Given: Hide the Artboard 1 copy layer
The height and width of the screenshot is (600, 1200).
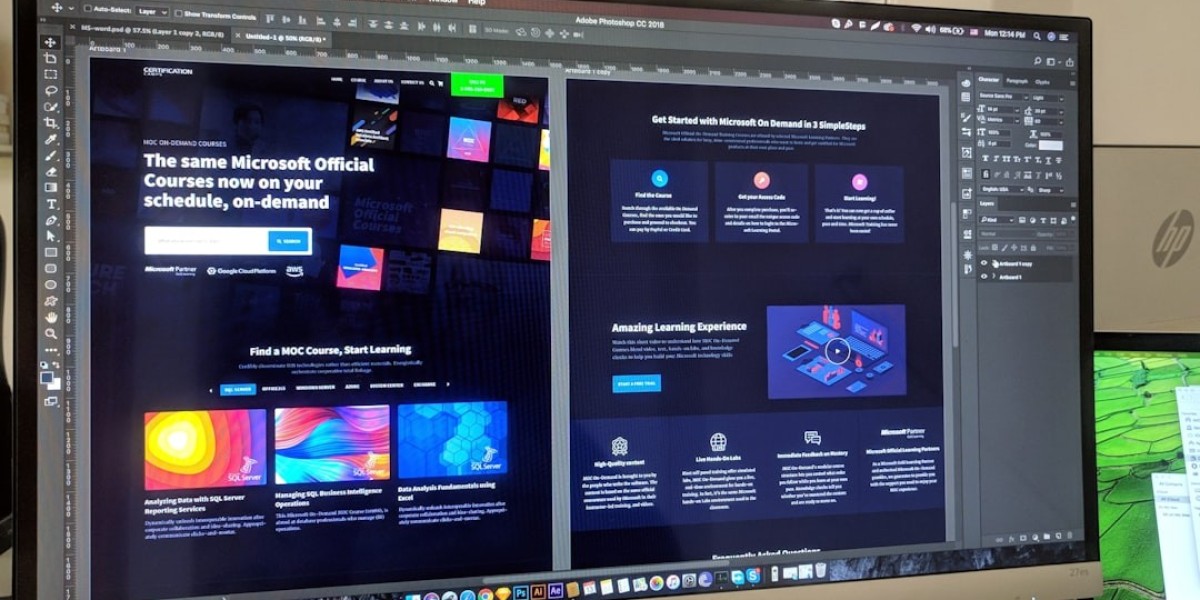Looking at the screenshot, I should coord(984,263).
